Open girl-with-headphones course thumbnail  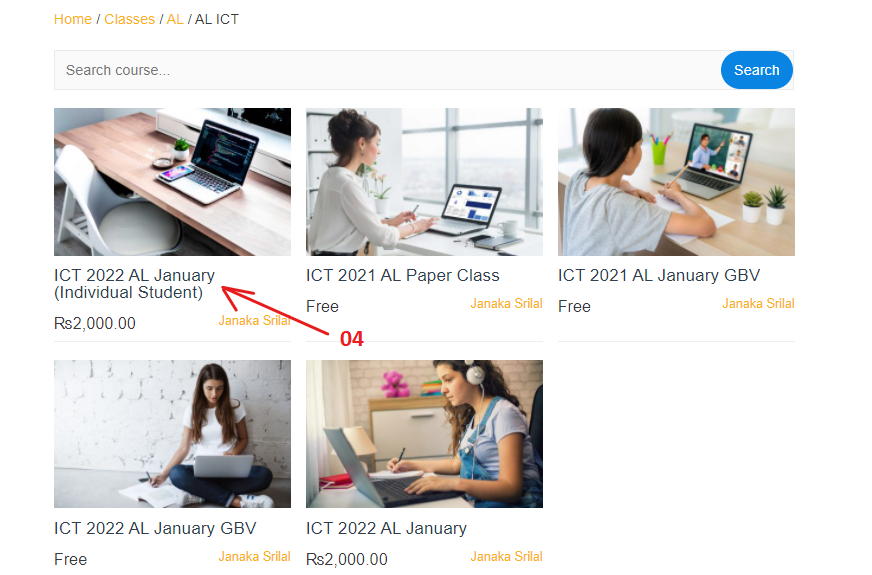pyautogui.click(x=424, y=434)
